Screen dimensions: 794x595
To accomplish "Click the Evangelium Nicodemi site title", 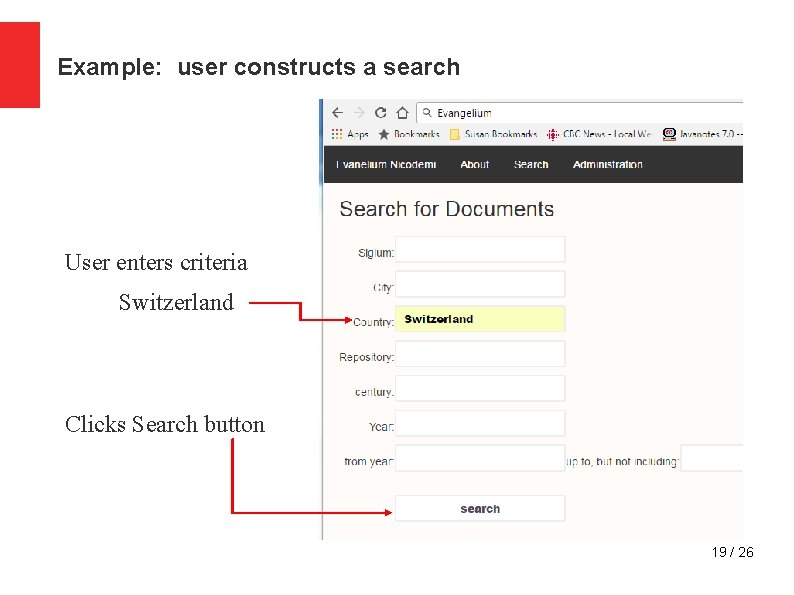I will [386, 165].
